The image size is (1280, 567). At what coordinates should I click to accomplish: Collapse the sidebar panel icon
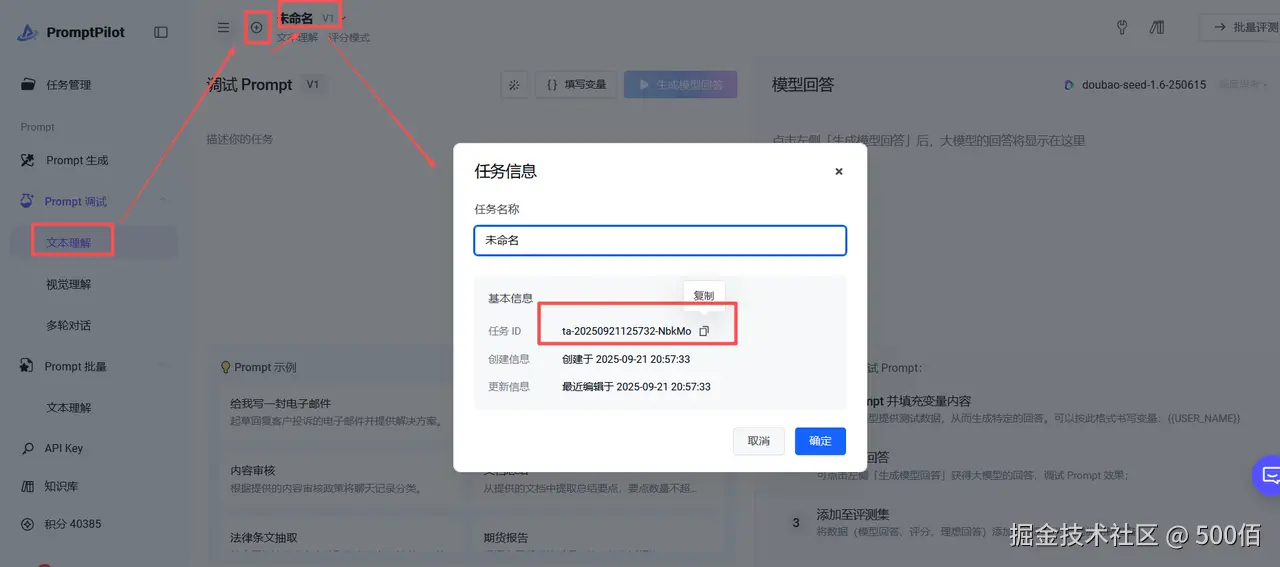tap(161, 32)
